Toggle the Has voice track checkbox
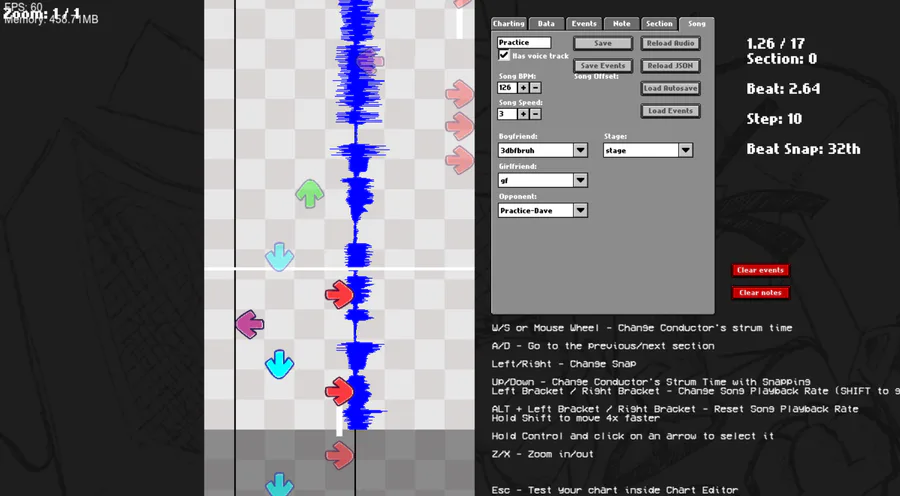This screenshot has height=496, width=900. [504, 55]
